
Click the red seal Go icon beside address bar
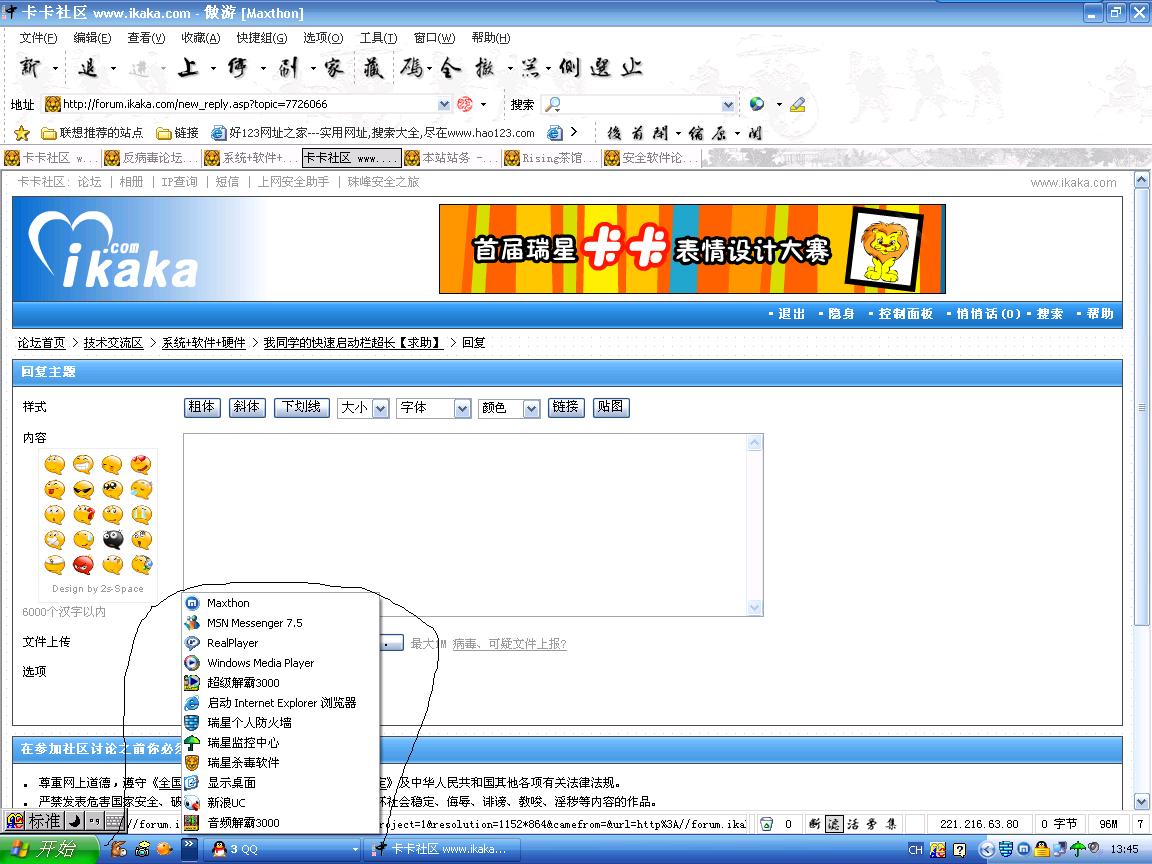(464, 104)
